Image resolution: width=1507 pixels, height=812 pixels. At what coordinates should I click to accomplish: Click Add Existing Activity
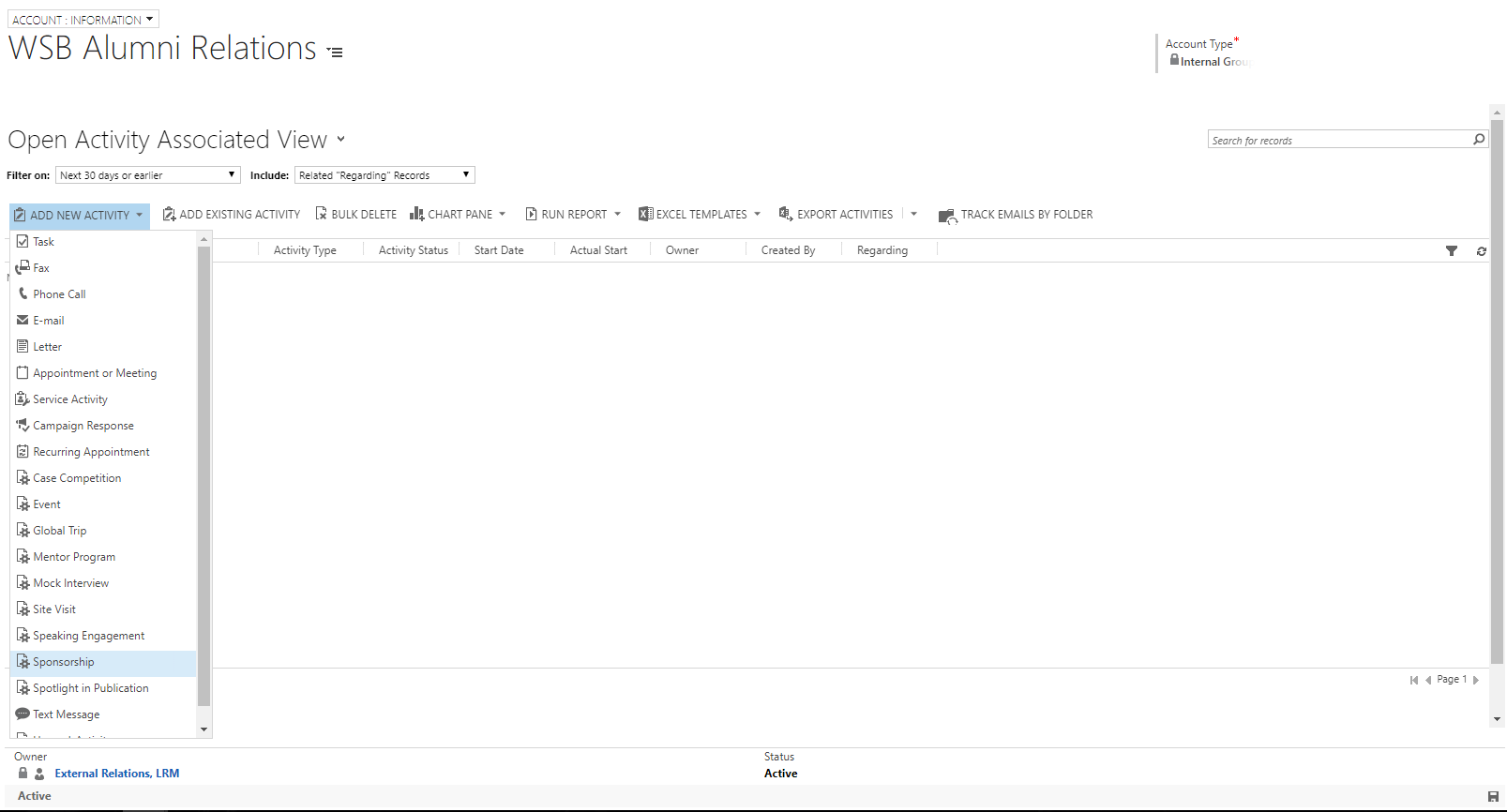coord(232,215)
